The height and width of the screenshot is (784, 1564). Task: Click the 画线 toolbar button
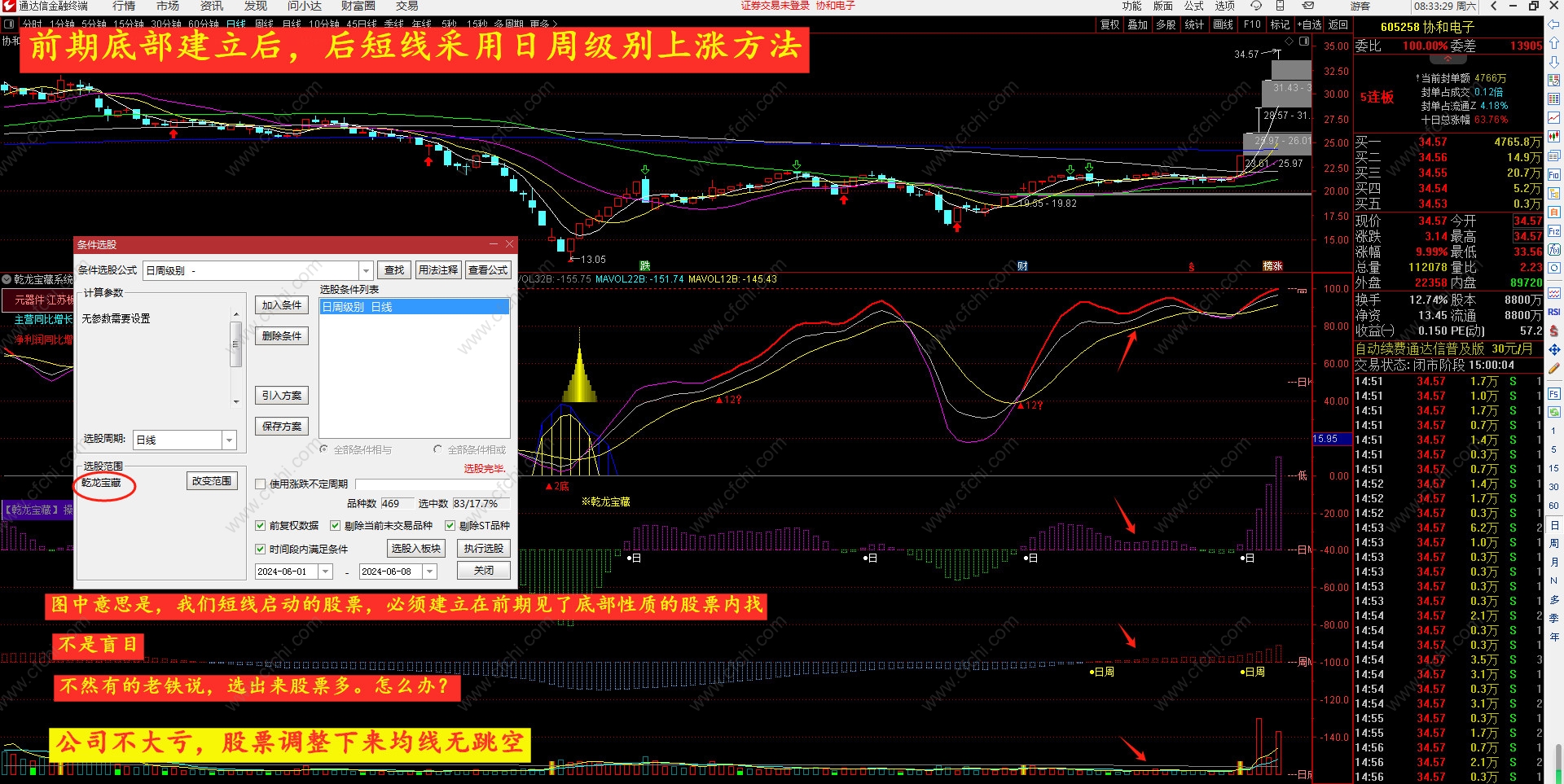[x=1224, y=24]
